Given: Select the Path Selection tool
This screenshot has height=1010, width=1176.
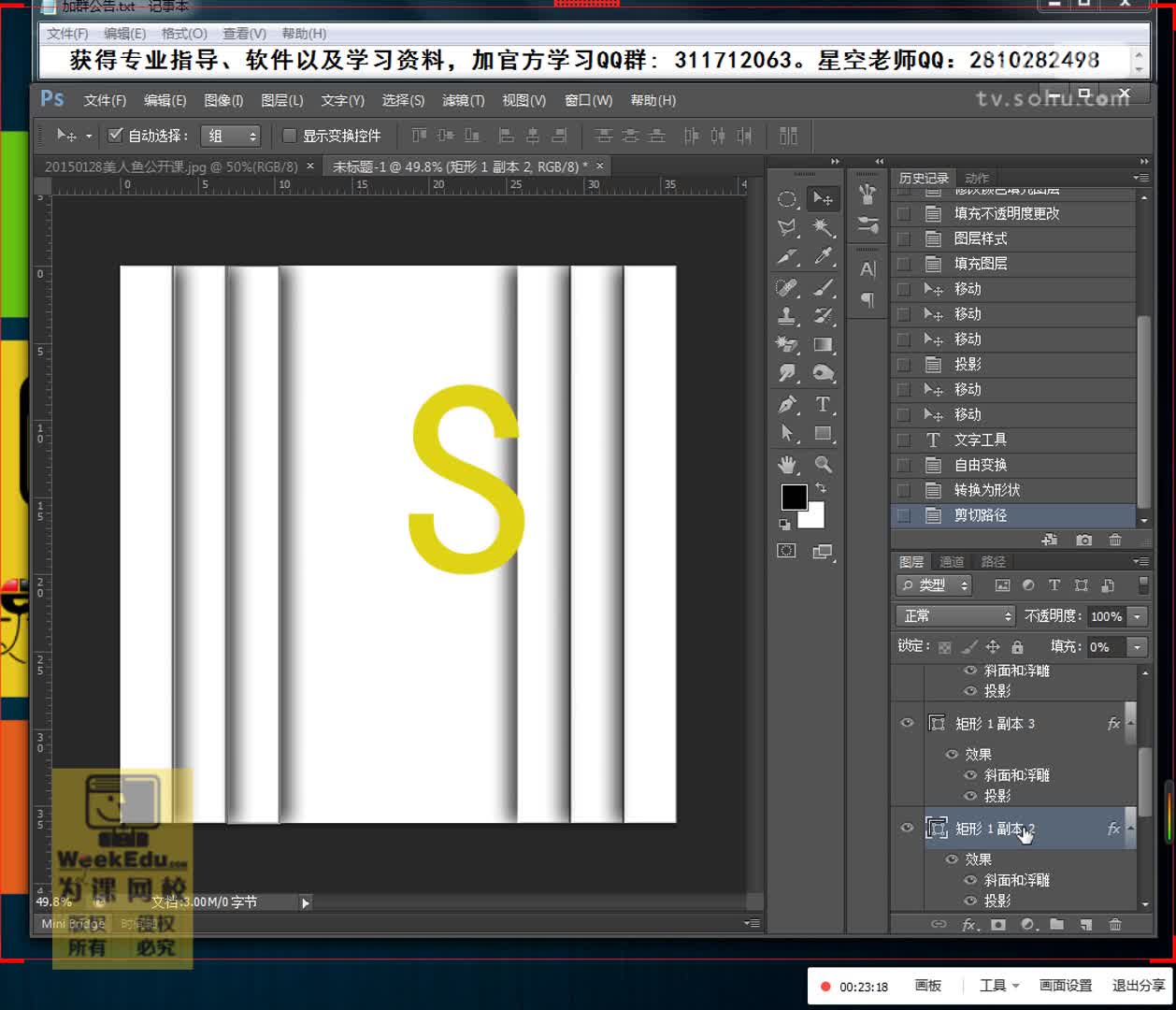Looking at the screenshot, I should [x=787, y=433].
